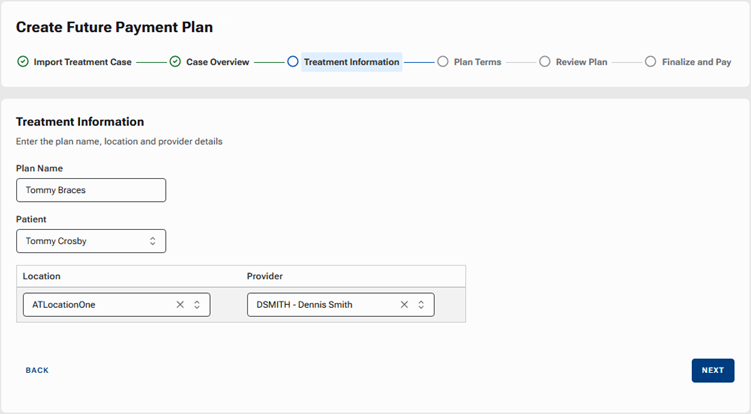Click the green checkmark for Import Treatment Case
Screen dimensions: 751x414
[x=23, y=62]
